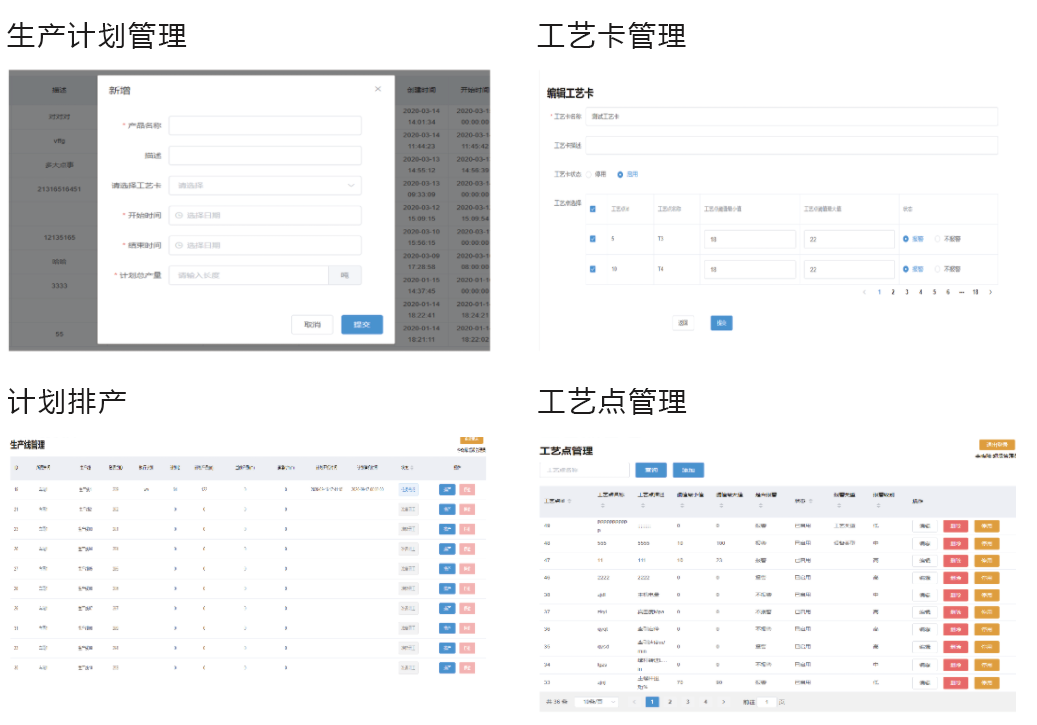
Task: Click next-page arrow in 编辑工艺卡 pagination
Action: (990, 292)
